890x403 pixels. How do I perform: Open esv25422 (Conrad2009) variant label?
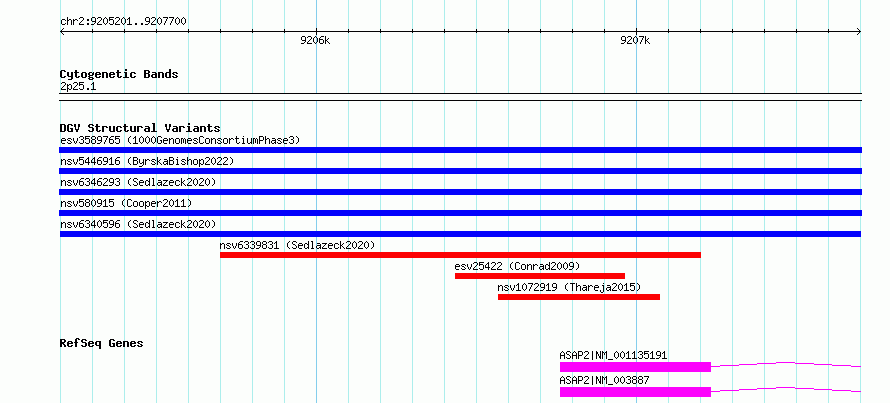[x=517, y=266]
